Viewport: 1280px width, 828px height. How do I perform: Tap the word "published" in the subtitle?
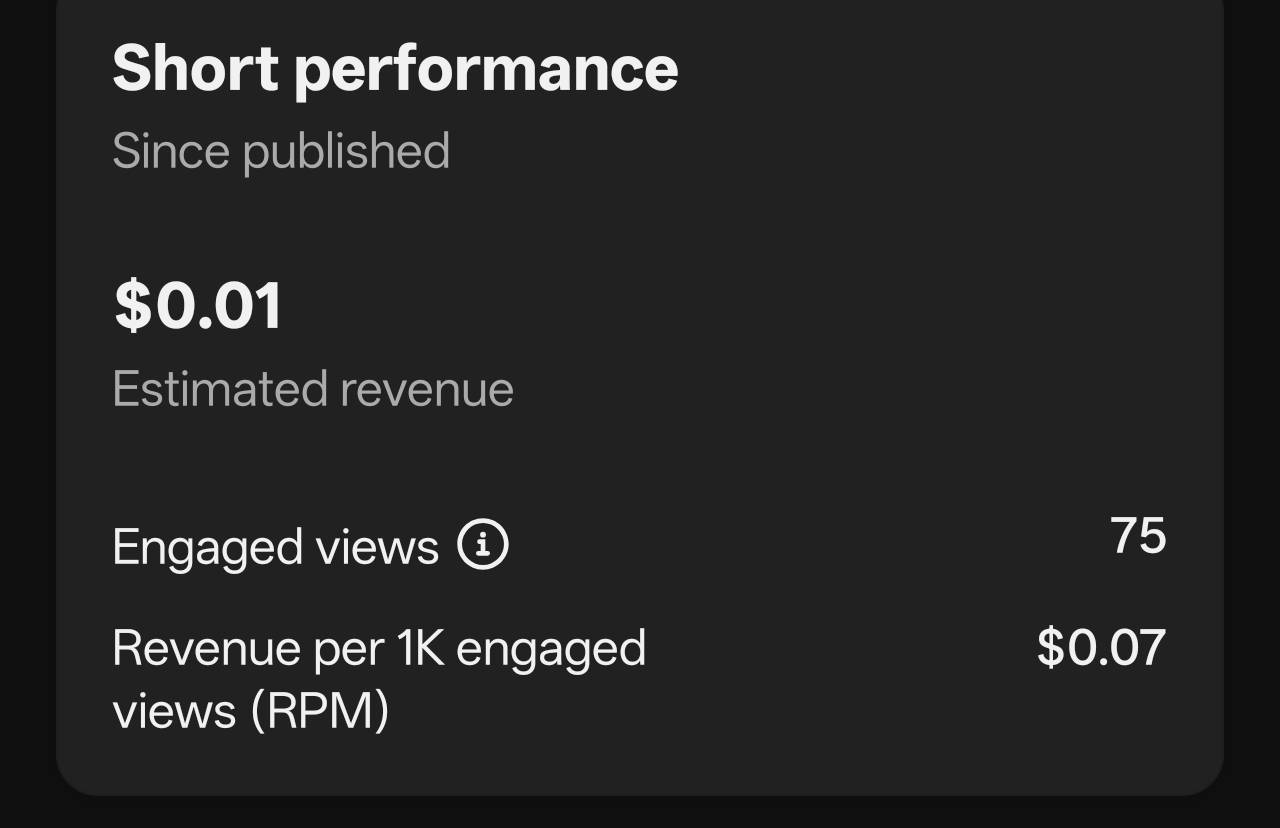pyautogui.click(x=346, y=151)
